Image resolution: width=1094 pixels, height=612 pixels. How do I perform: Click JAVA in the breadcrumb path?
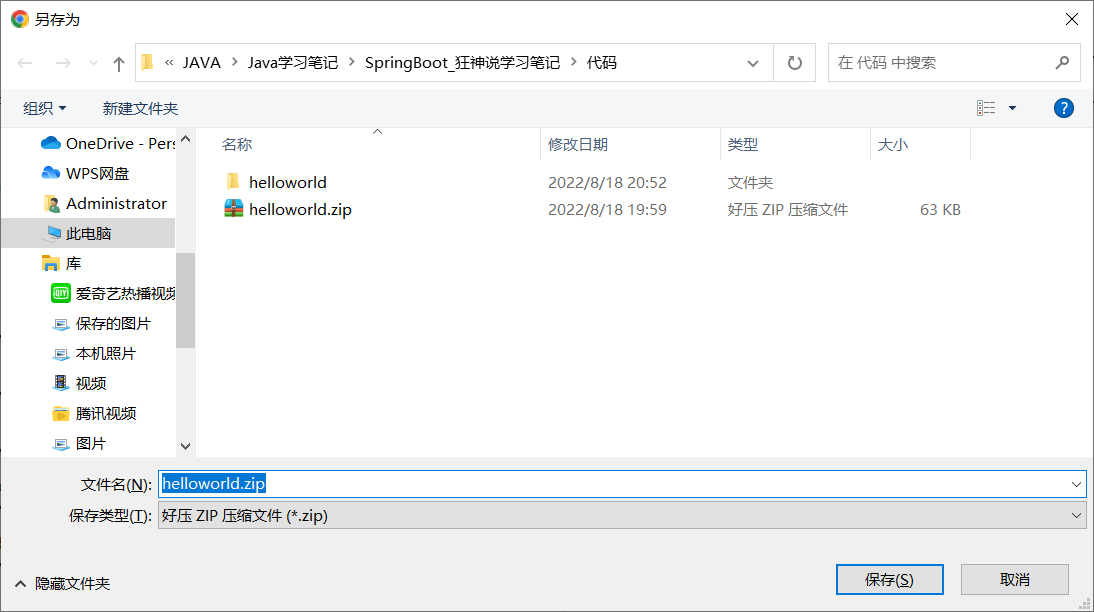(x=202, y=63)
